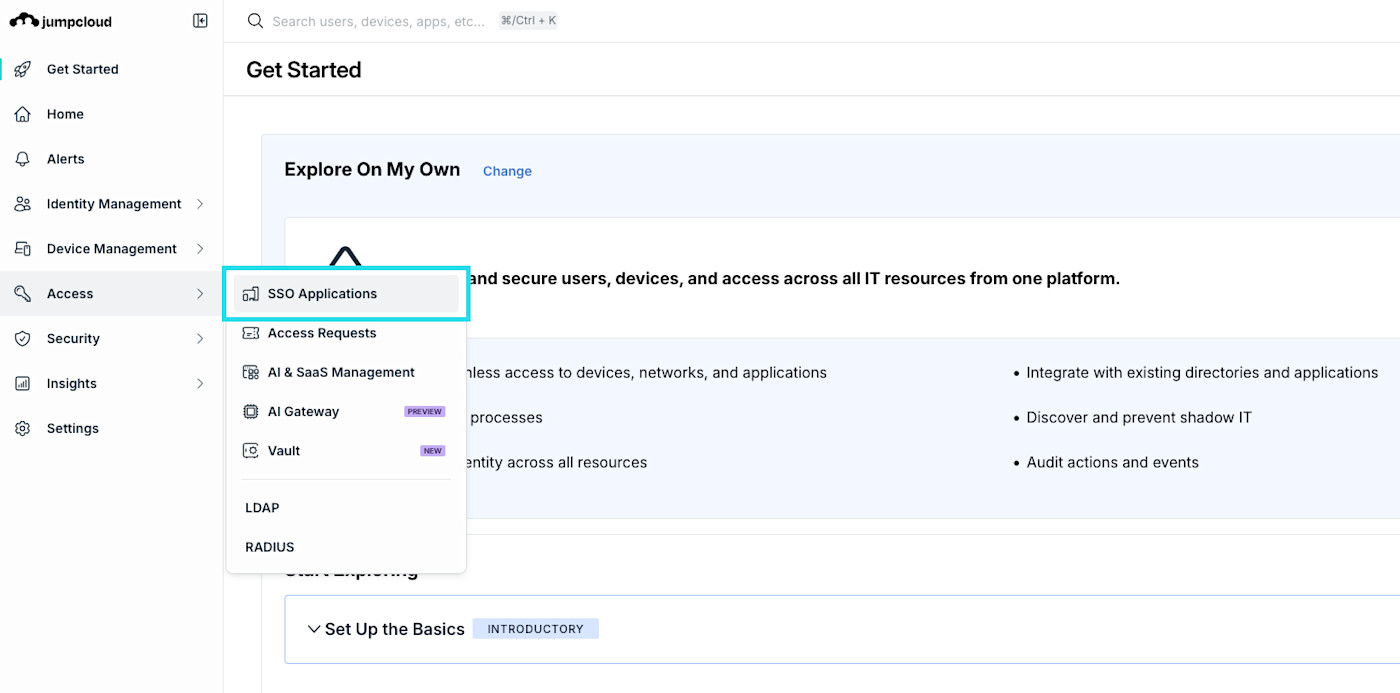Collapse the Set Up the Basics section

tap(314, 629)
